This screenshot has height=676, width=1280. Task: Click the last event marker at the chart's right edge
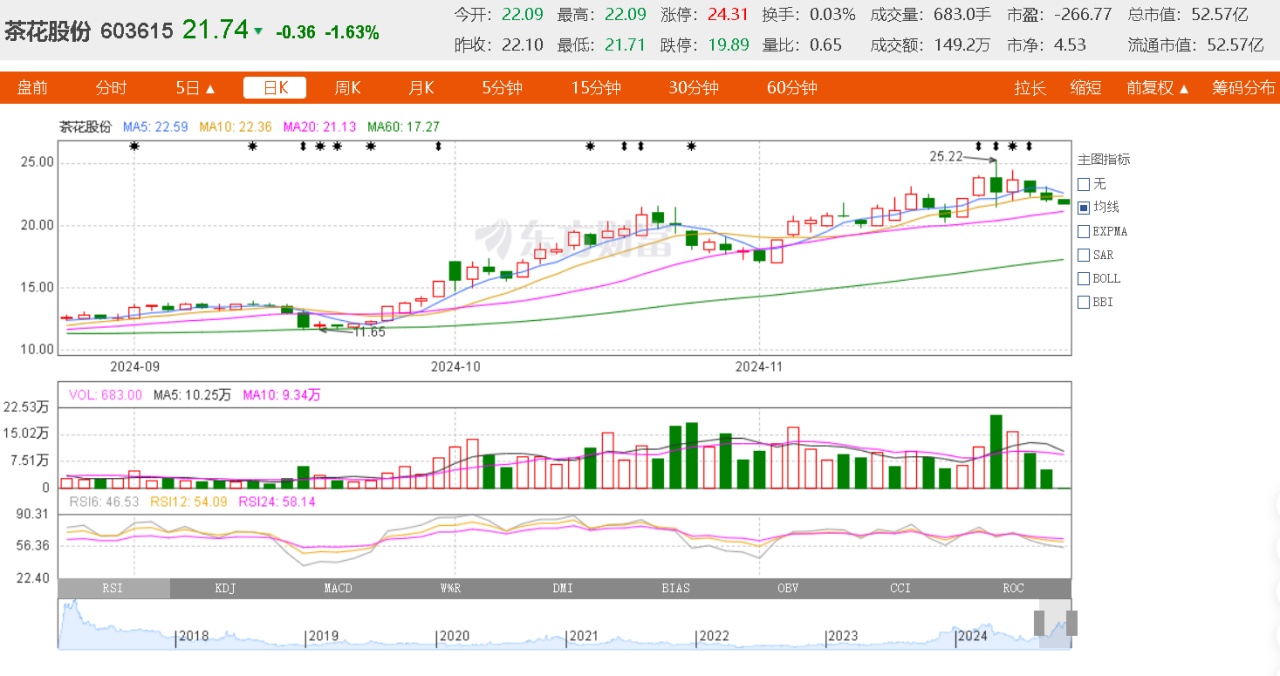tap(1029, 146)
